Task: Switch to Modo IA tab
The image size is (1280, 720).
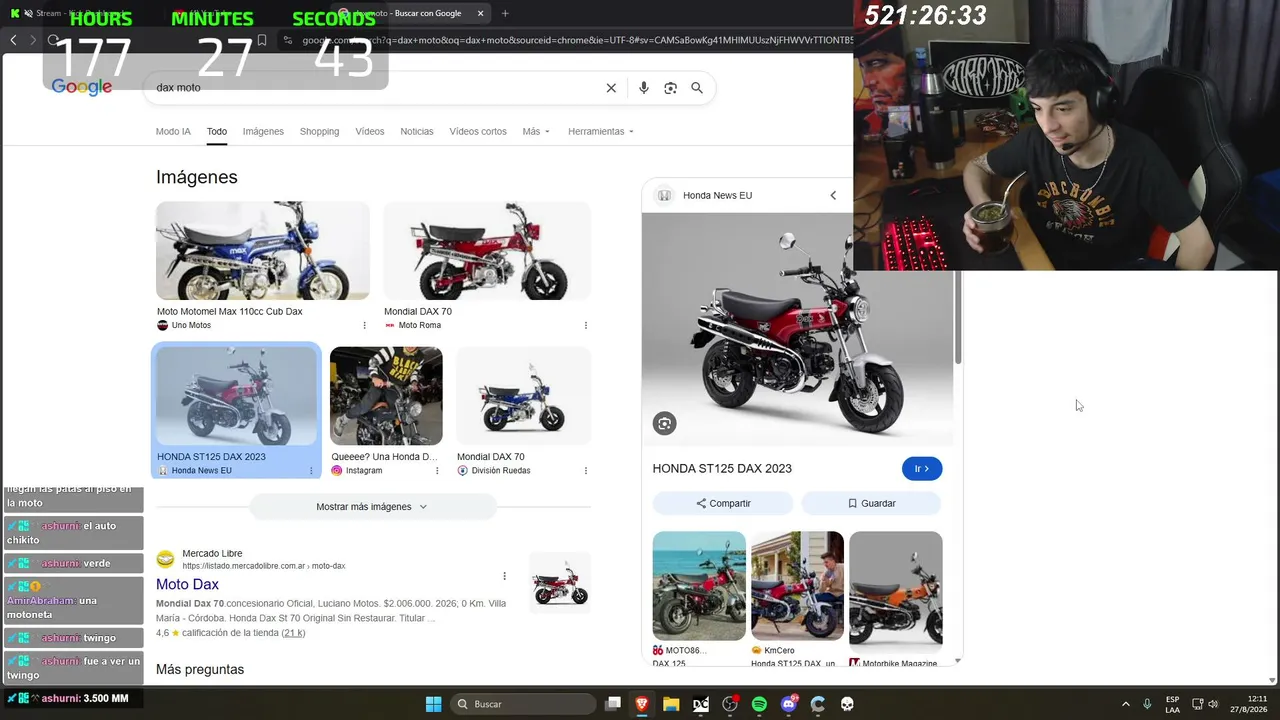Action: coord(173,132)
